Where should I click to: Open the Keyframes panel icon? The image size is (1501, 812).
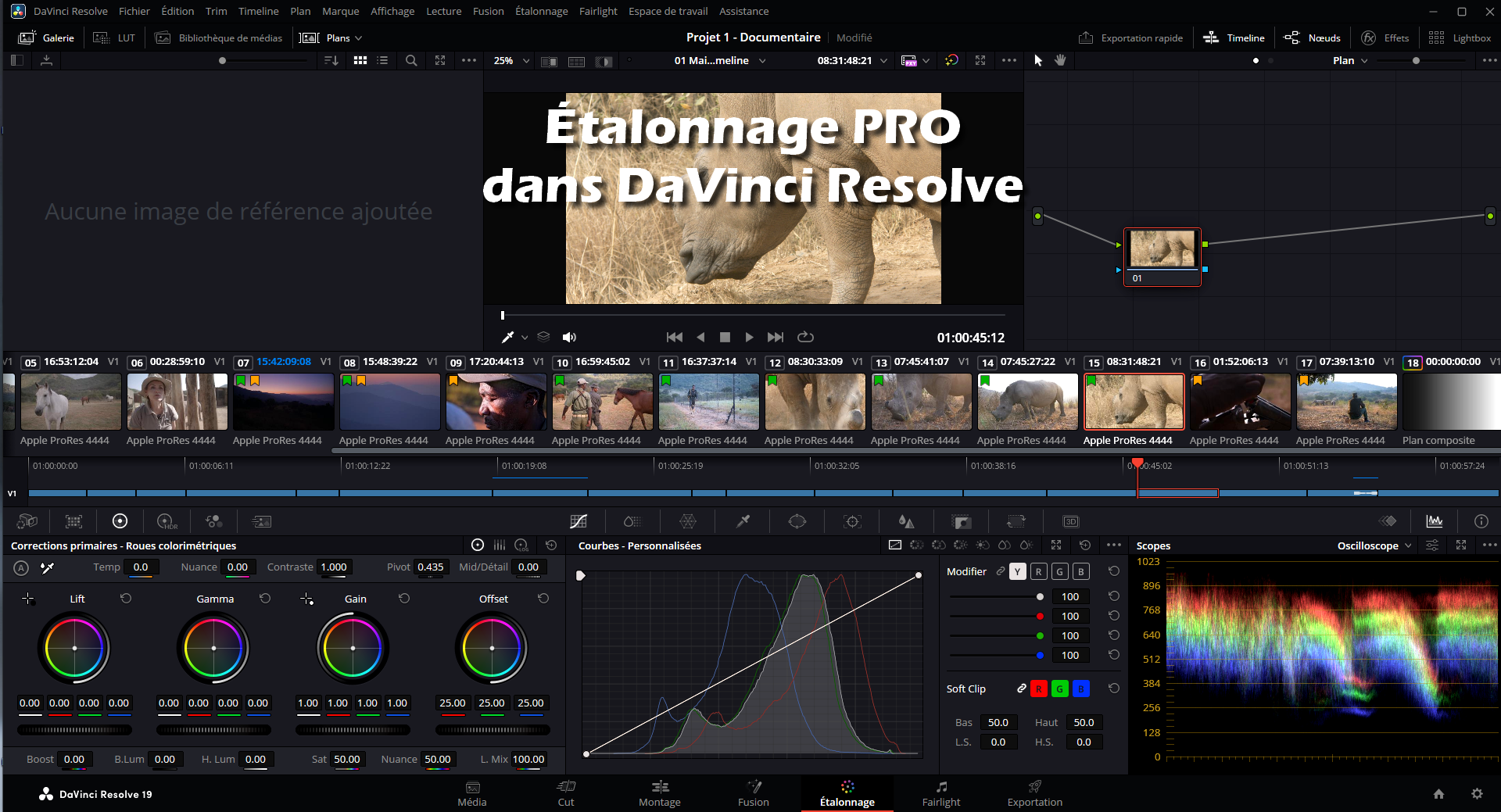(x=1388, y=521)
